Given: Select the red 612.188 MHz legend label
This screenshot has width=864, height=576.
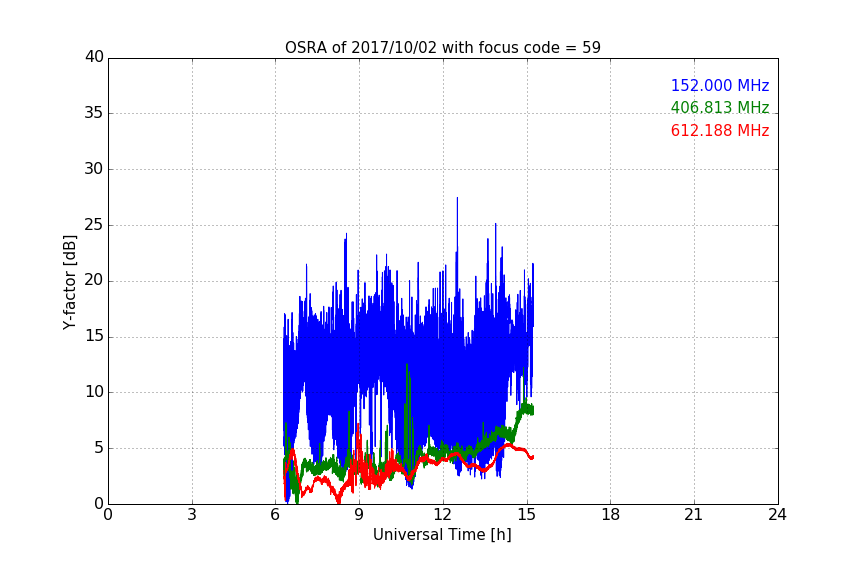Looking at the screenshot, I should pos(720,131).
